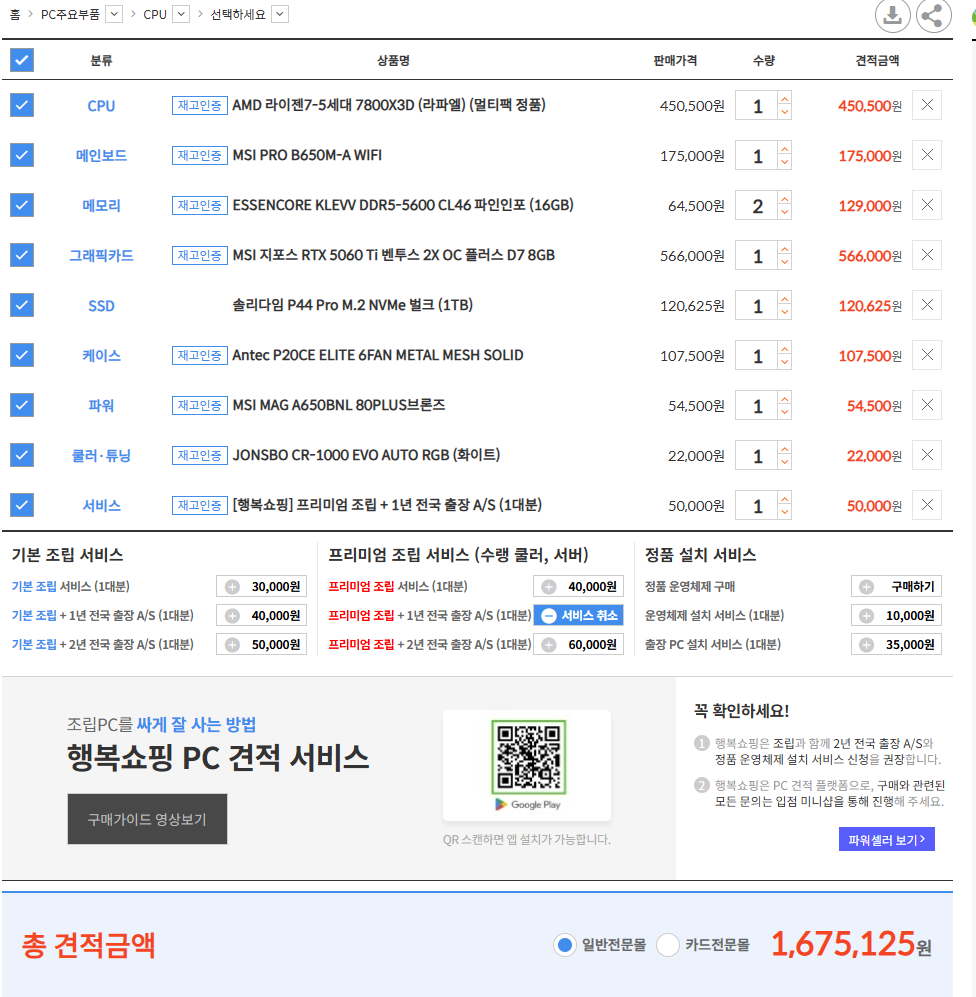976x997 pixels.
Task: Click 구매하기 for 정품 운영체제
Action: point(897,586)
